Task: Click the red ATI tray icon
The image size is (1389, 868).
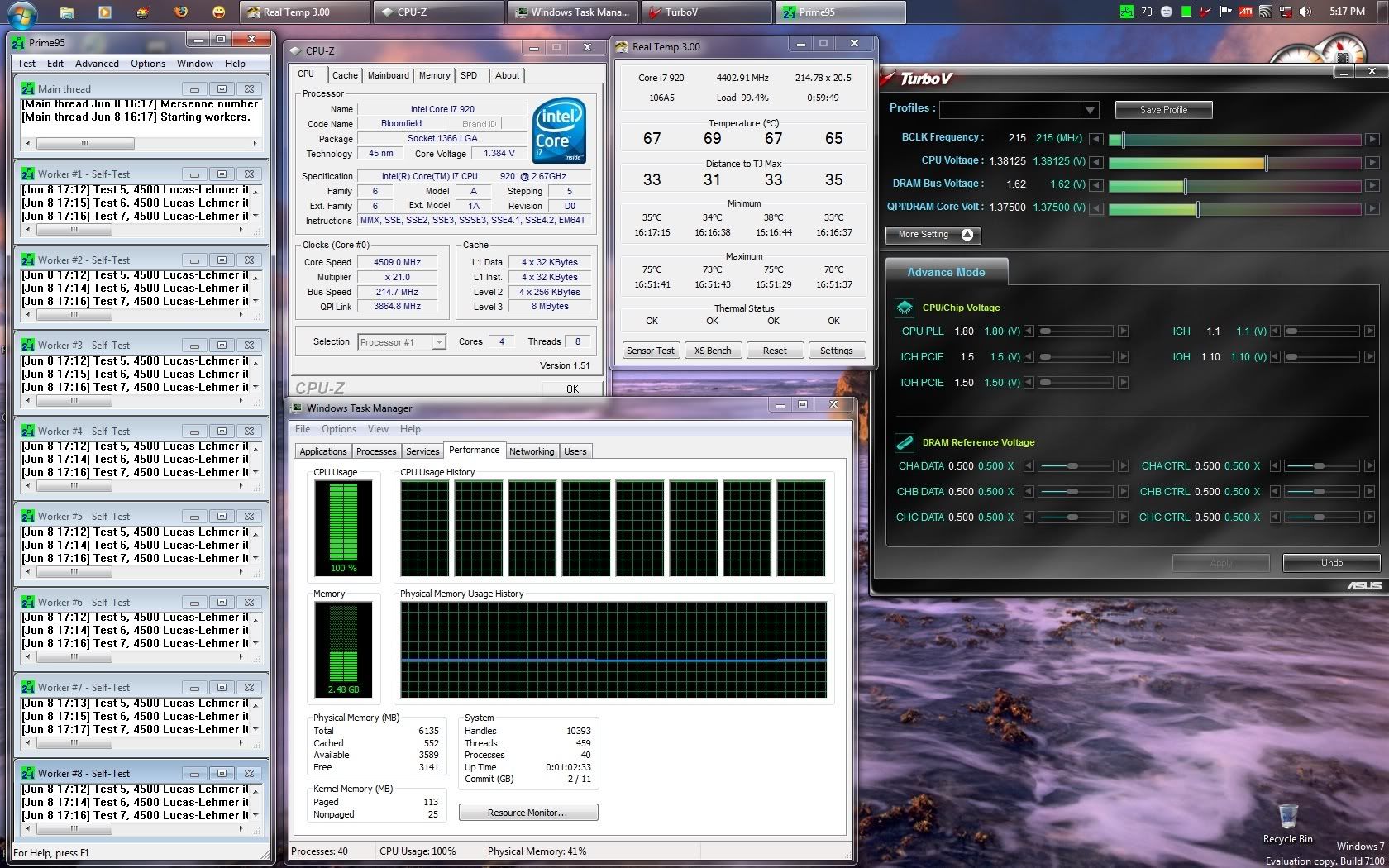Action: 1244,12
